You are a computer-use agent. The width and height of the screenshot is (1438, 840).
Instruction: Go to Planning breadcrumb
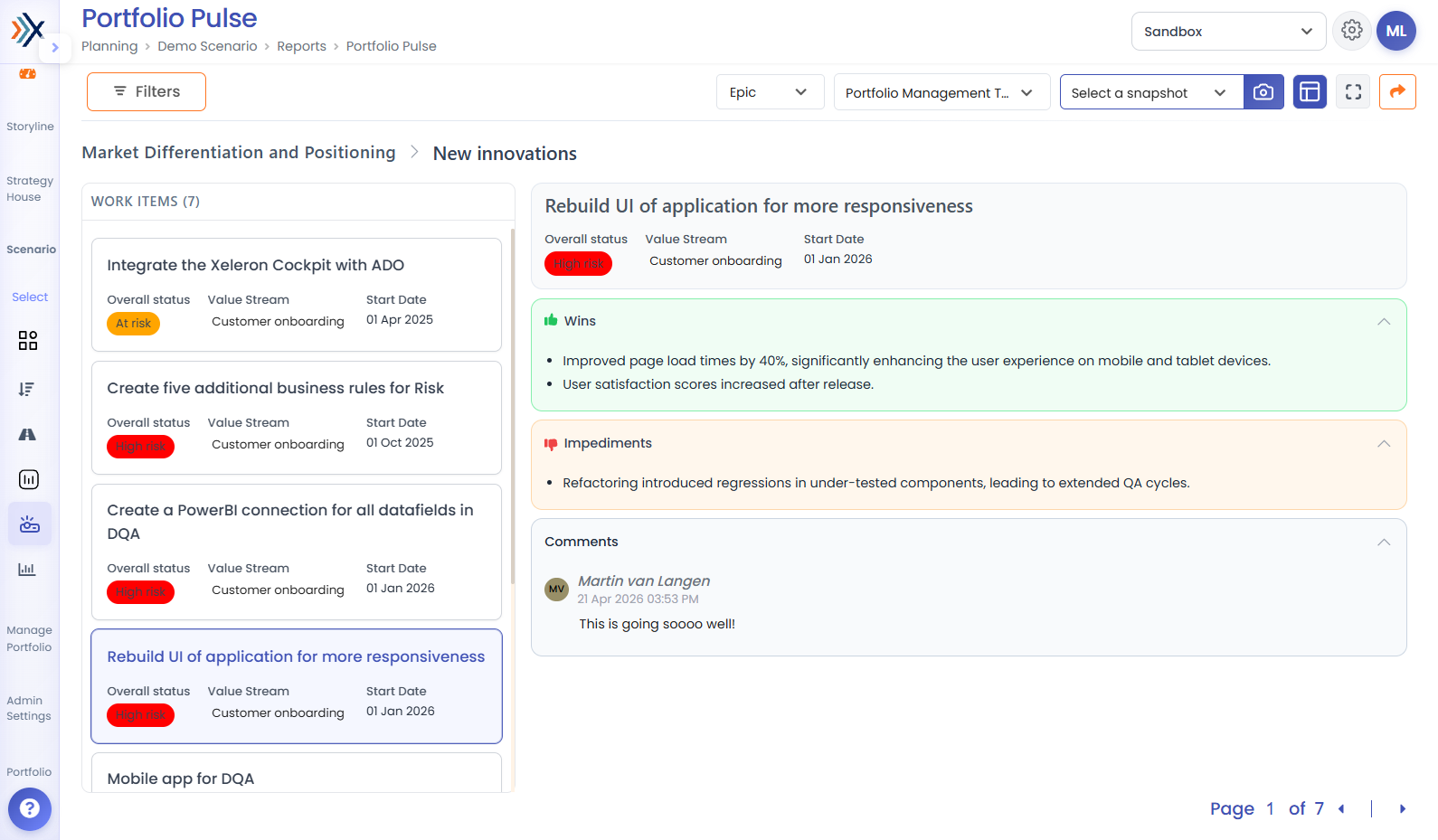pos(109,46)
